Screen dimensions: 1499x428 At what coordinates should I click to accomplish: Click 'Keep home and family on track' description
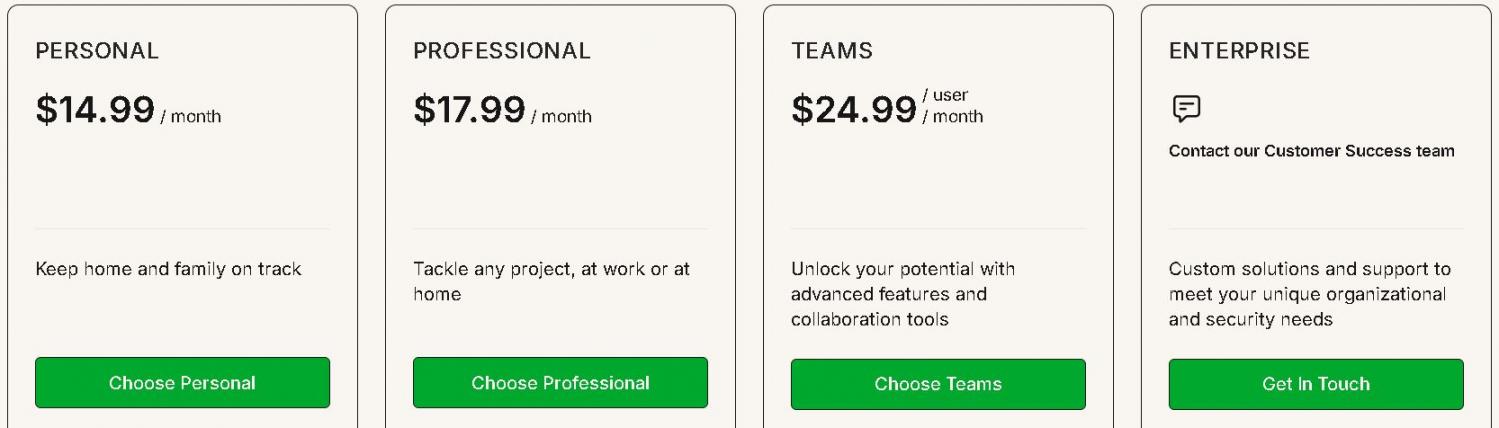(168, 269)
